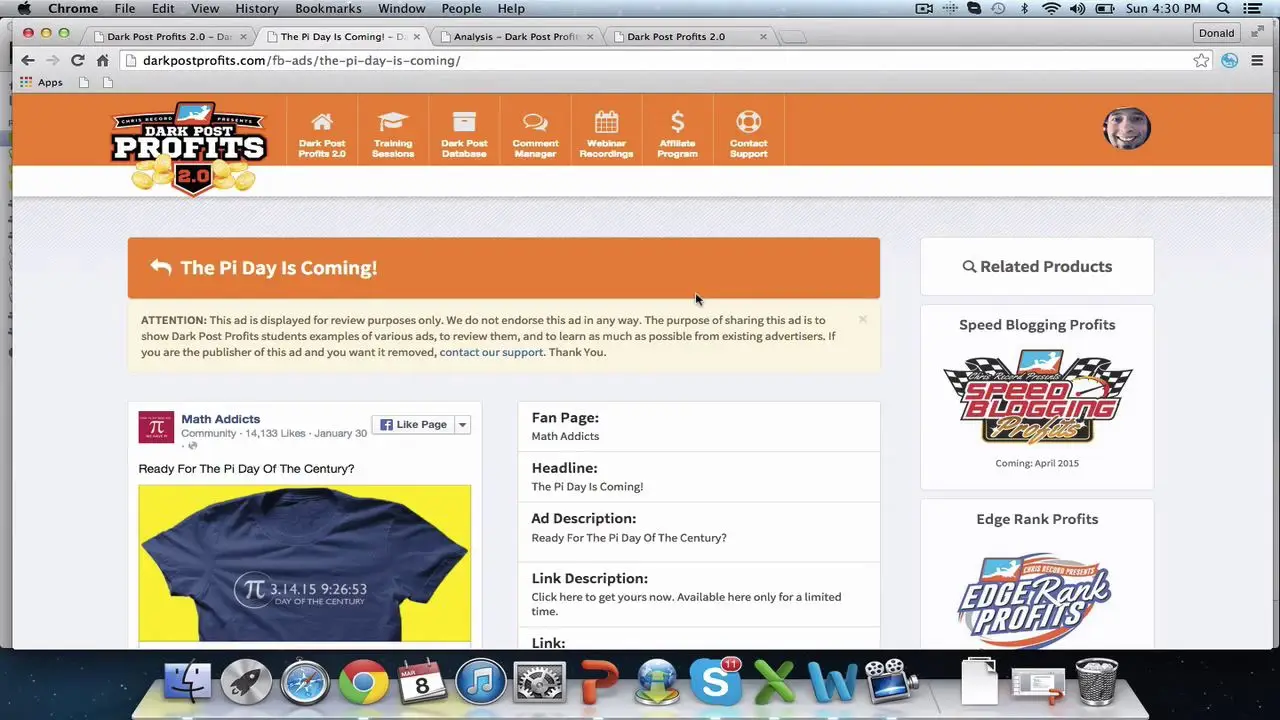Open the Apps bookmarks shortcut
This screenshot has height=720, width=1280.
pyautogui.click(x=41, y=82)
